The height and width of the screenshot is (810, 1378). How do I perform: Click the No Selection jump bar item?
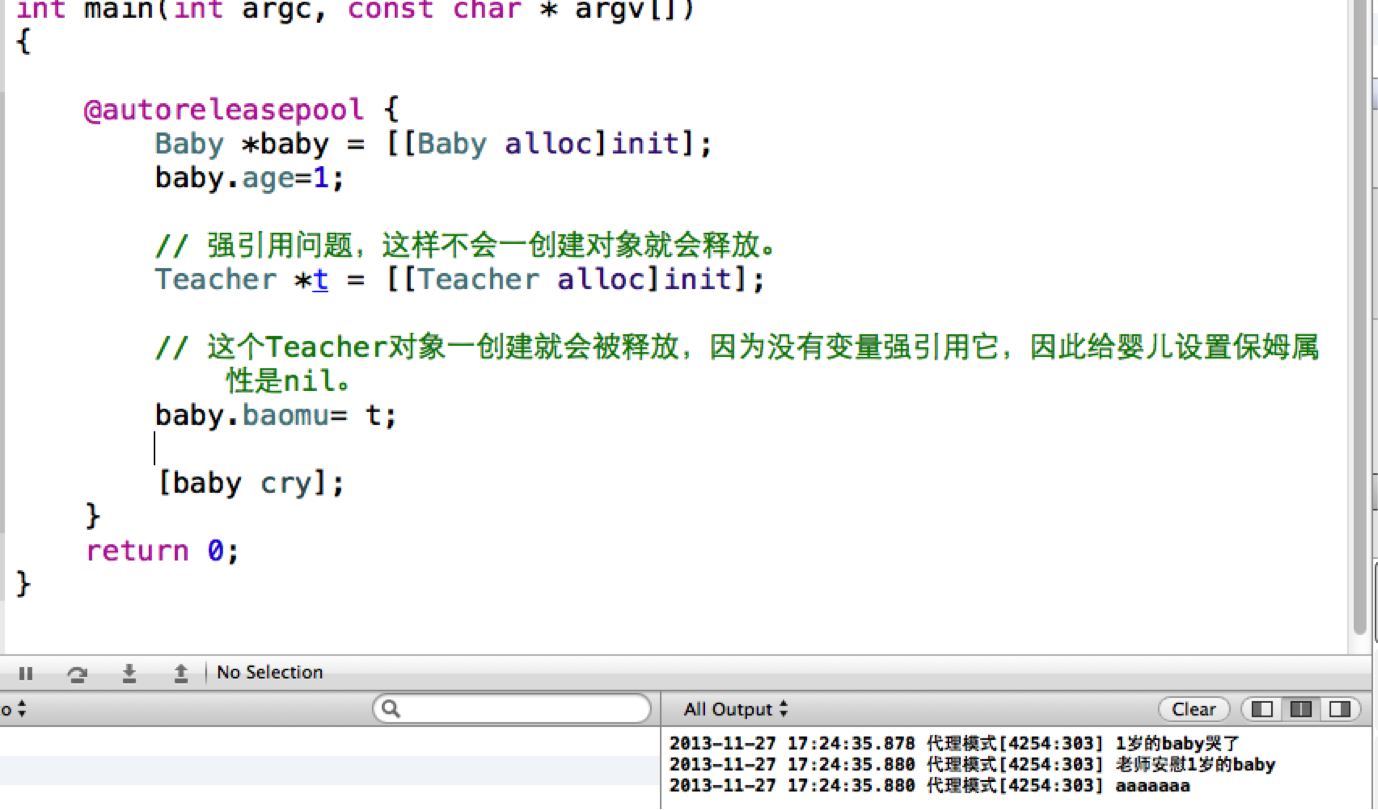pos(270,673)
